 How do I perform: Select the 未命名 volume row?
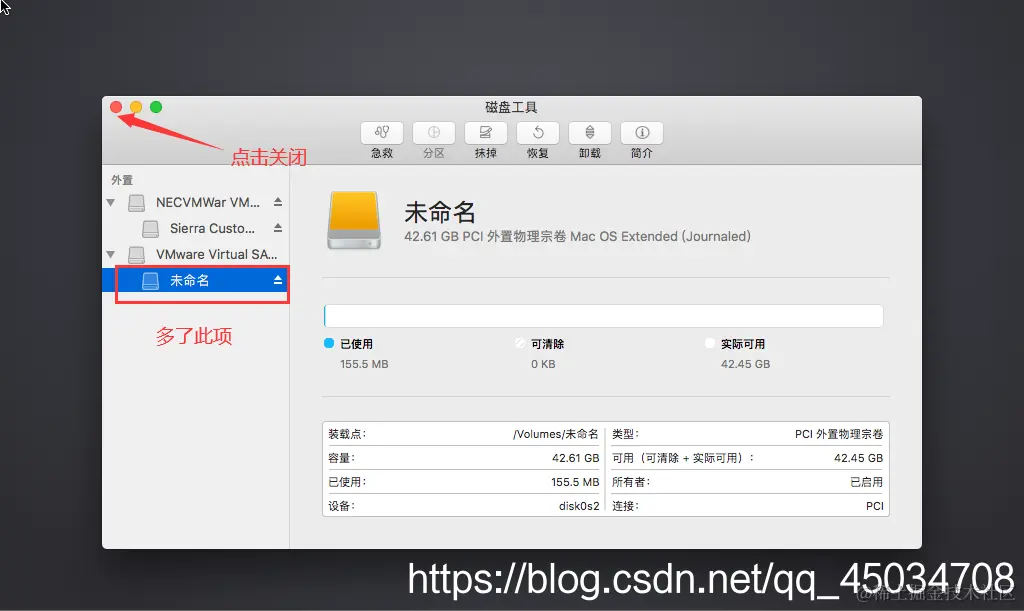(x=196, y=280)
